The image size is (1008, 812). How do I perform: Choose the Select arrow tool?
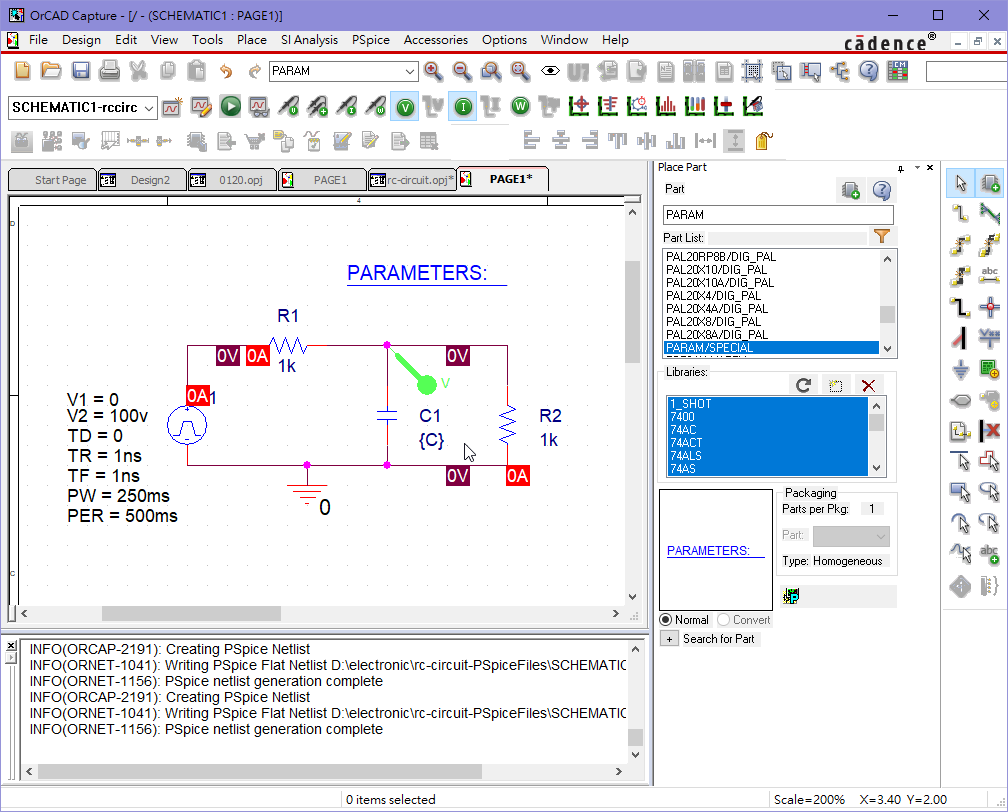click(960, 183)
